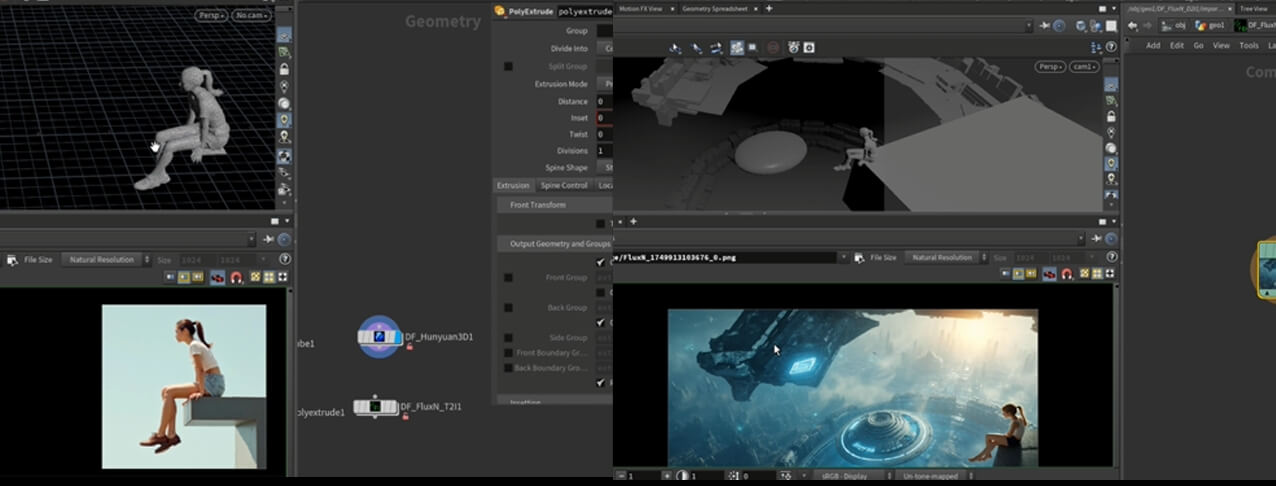Screen dimensions: 1276x486
Task: Click the light bulb icon in left viewport toolbar
Action: pyautogui.click(x=284, y=119)
